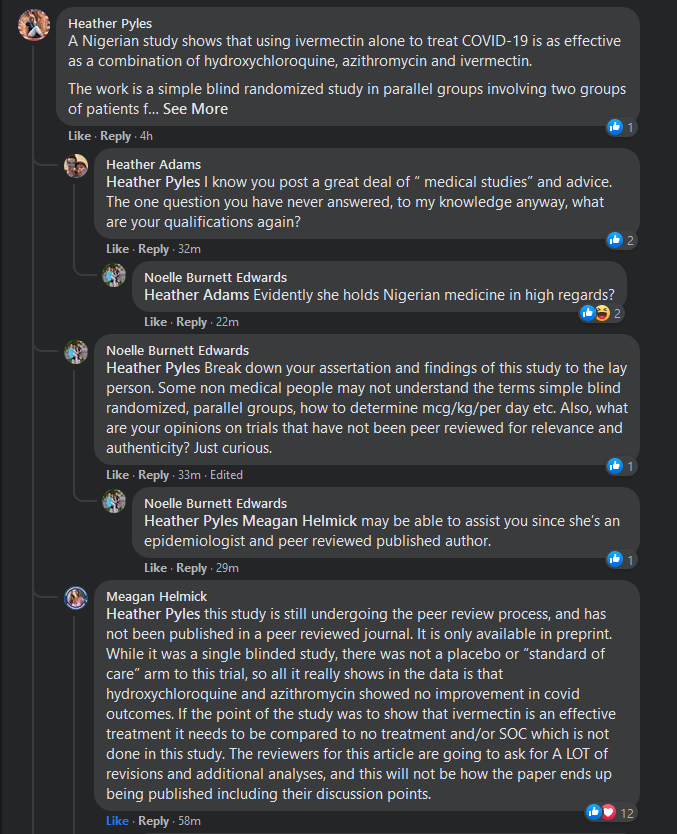
Task: Reply to Meagan Helmick's comment
Action: click(153, 821)
